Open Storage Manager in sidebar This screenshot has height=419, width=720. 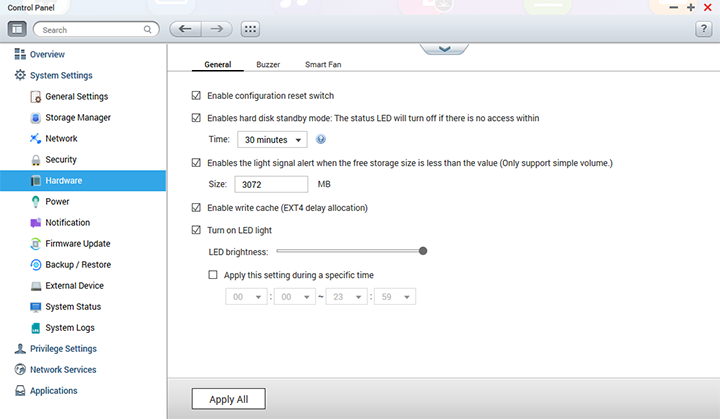(x=77, y=118)
